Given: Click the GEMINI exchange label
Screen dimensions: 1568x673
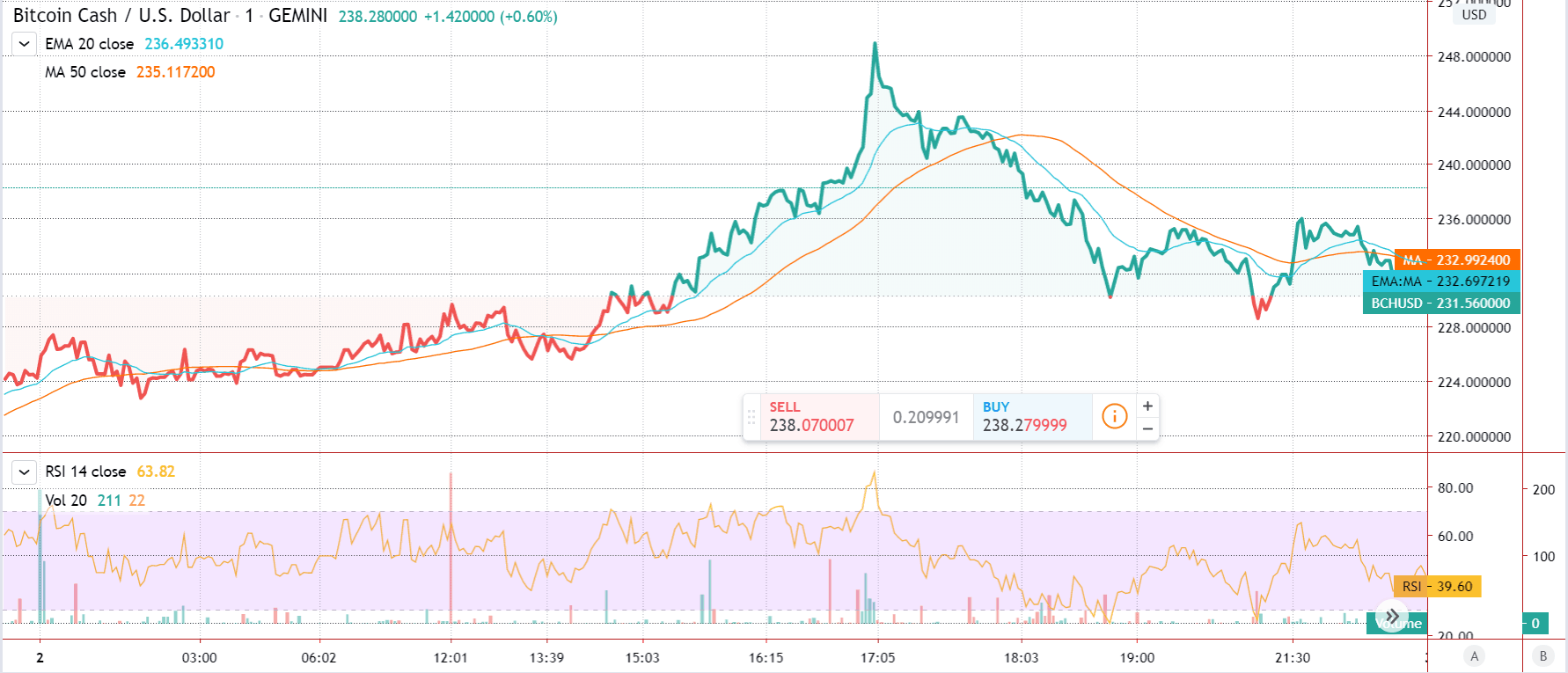Looking at the screenshot, I should (x=298, y=16).
